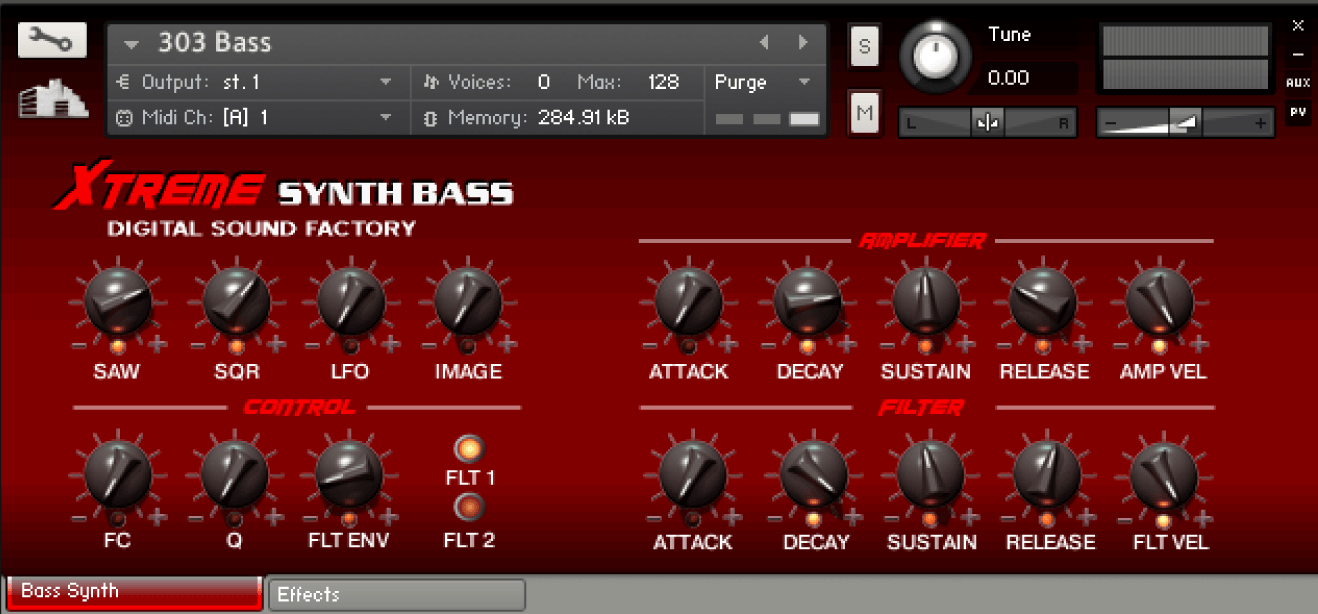
Task: Click the plus button on the volume fader
Action: (x=1262, y=123)
